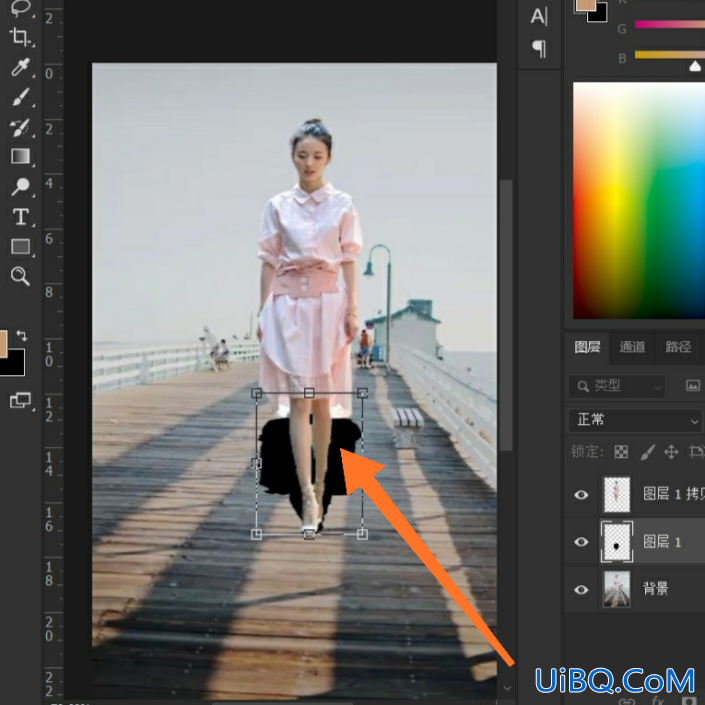Pick a color in the spectrum field
The image size is (705, 705).
pyautogui.click(x=639, y=201)
